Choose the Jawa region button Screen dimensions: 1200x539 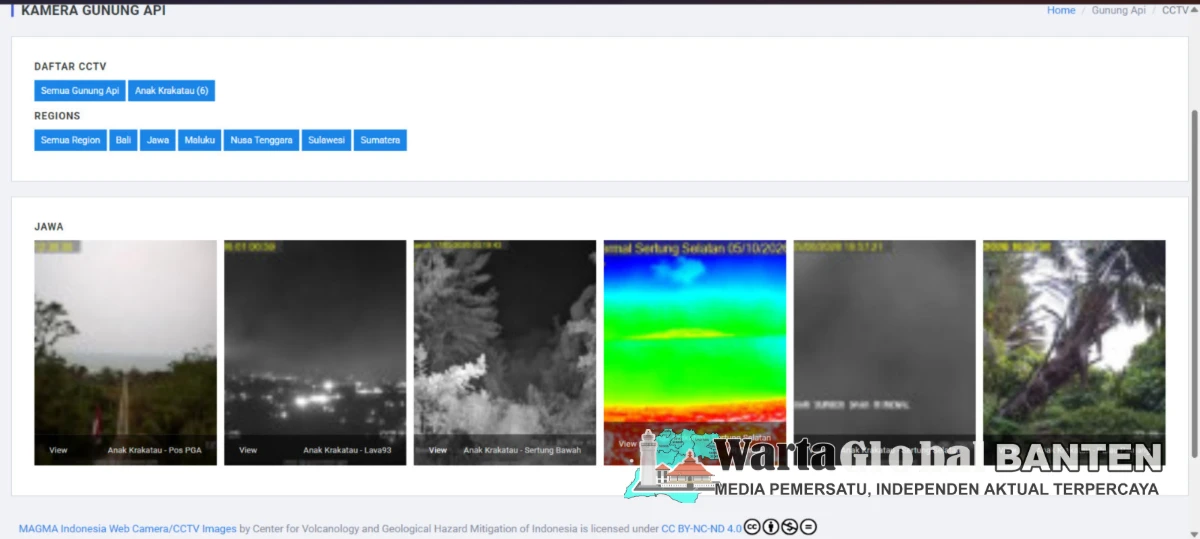[x=158, y=140]
